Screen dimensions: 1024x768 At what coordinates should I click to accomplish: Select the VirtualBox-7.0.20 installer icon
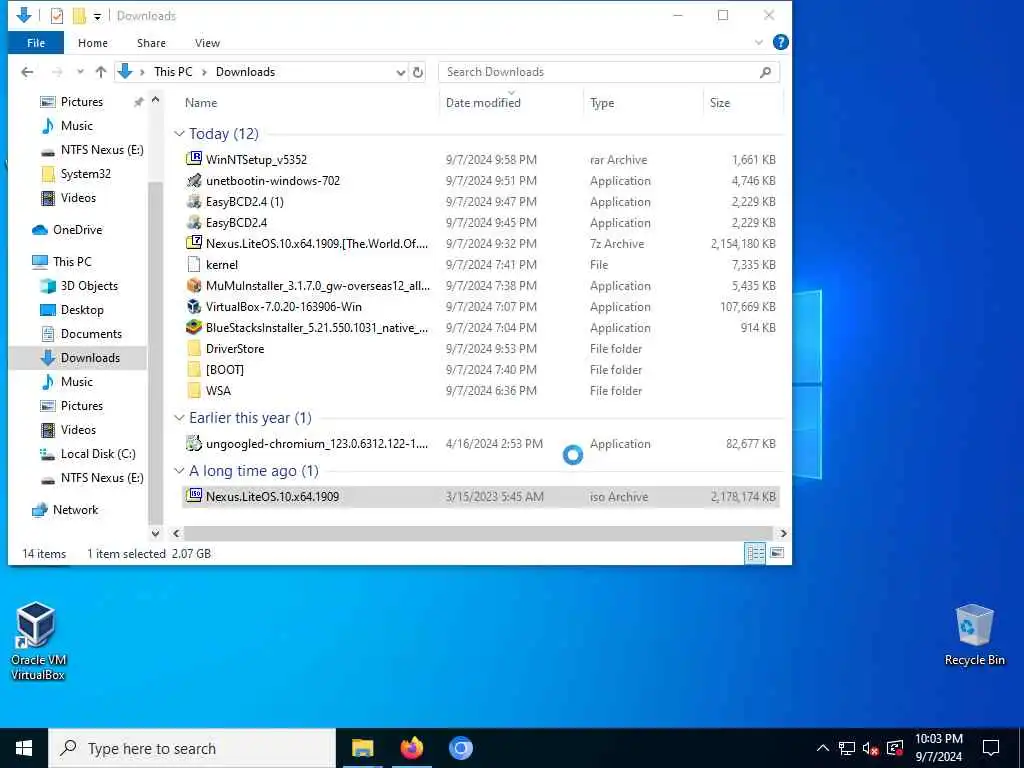point(194,306)
